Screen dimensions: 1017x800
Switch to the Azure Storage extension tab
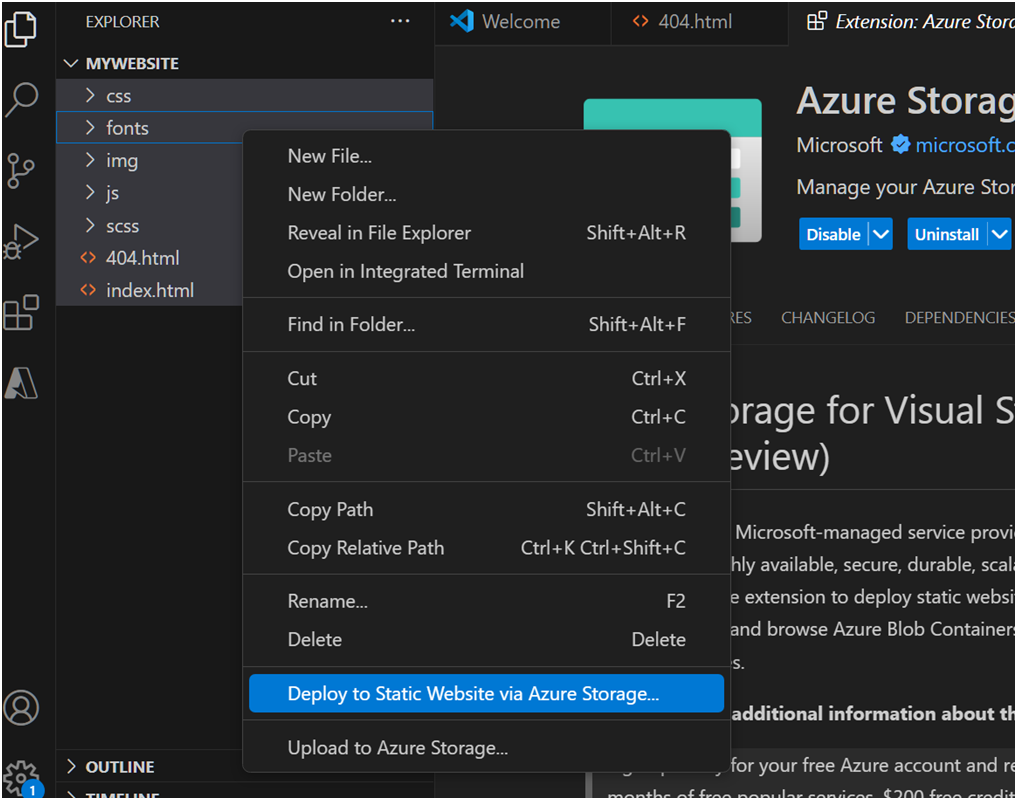pyautogui.click(x=903, y=22)
